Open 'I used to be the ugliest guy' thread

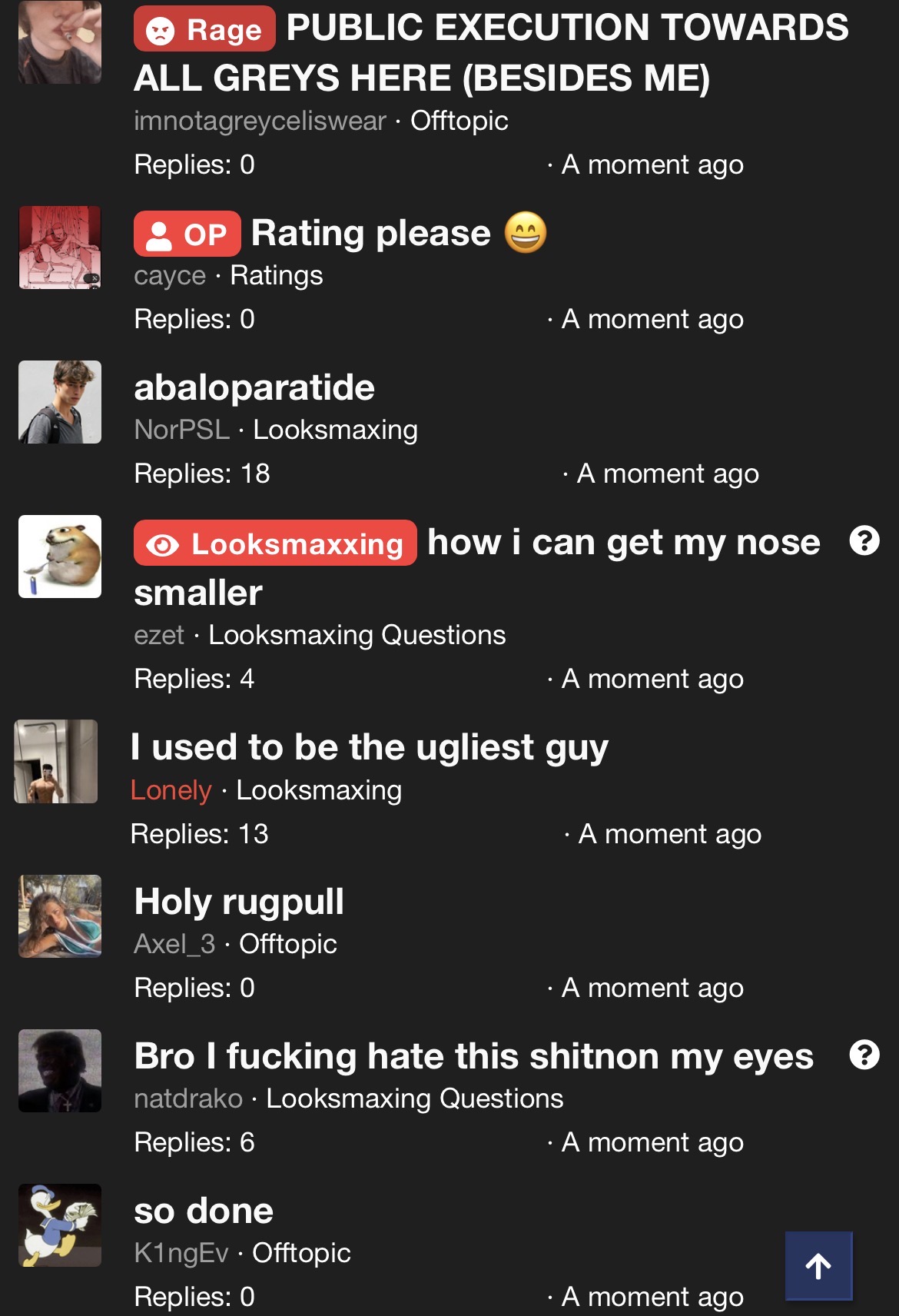[x=369, y=747]
